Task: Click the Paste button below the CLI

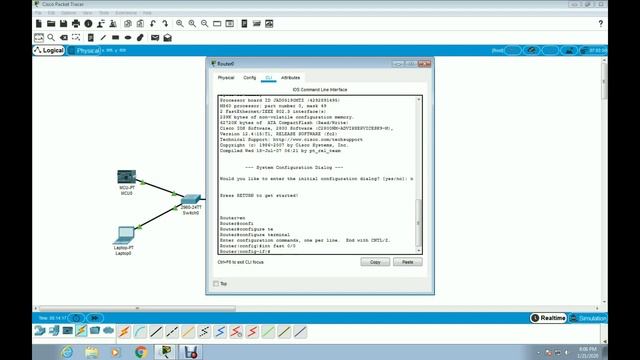Action: 408,262
